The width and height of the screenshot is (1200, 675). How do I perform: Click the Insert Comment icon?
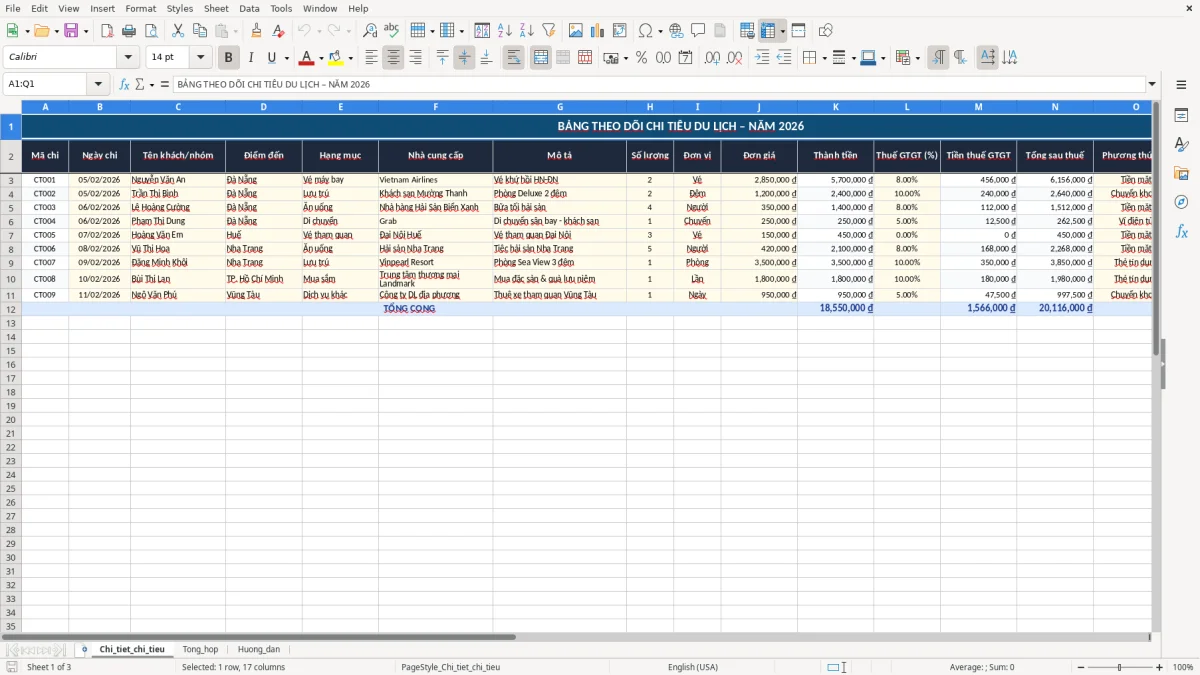pos(698,31)
